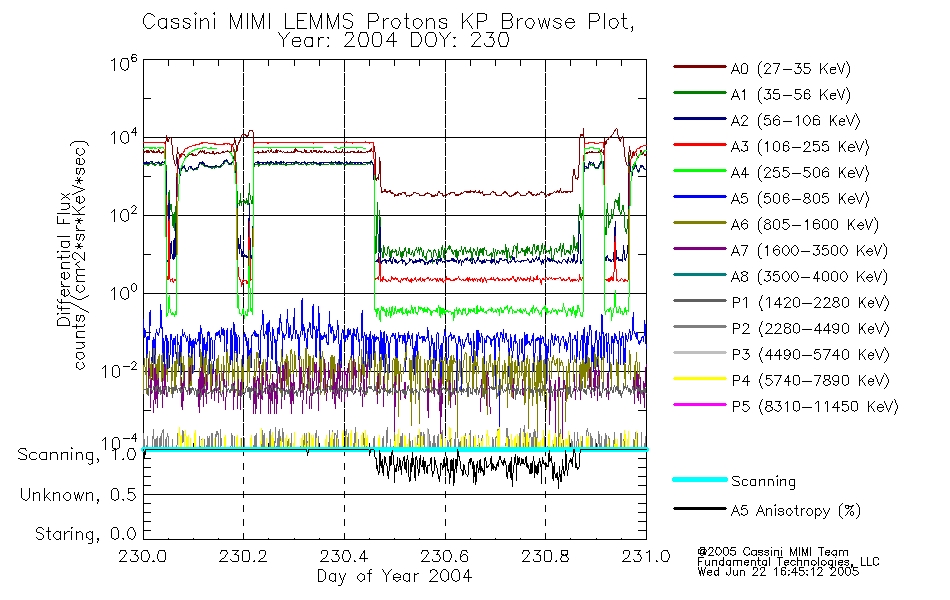Click the A4 (255-506 KeV) legend label
The height and width of the screenshot is (600, 950).
coord(800,173)
